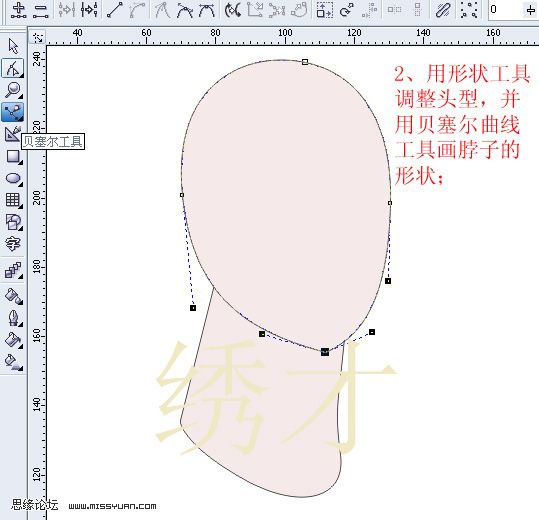Viewport: 539px width, 520px height.
Task: Click the Convert Curve to Line icon
Action: click(x=115, y=9)
